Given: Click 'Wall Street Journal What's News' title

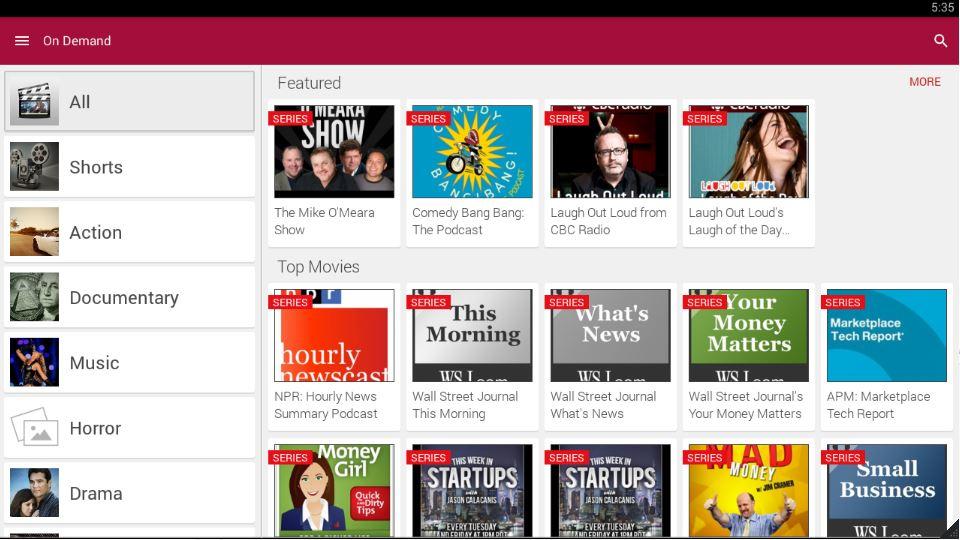Looking at the screenshot, I should pyautogui.click(x=604, y=405).
